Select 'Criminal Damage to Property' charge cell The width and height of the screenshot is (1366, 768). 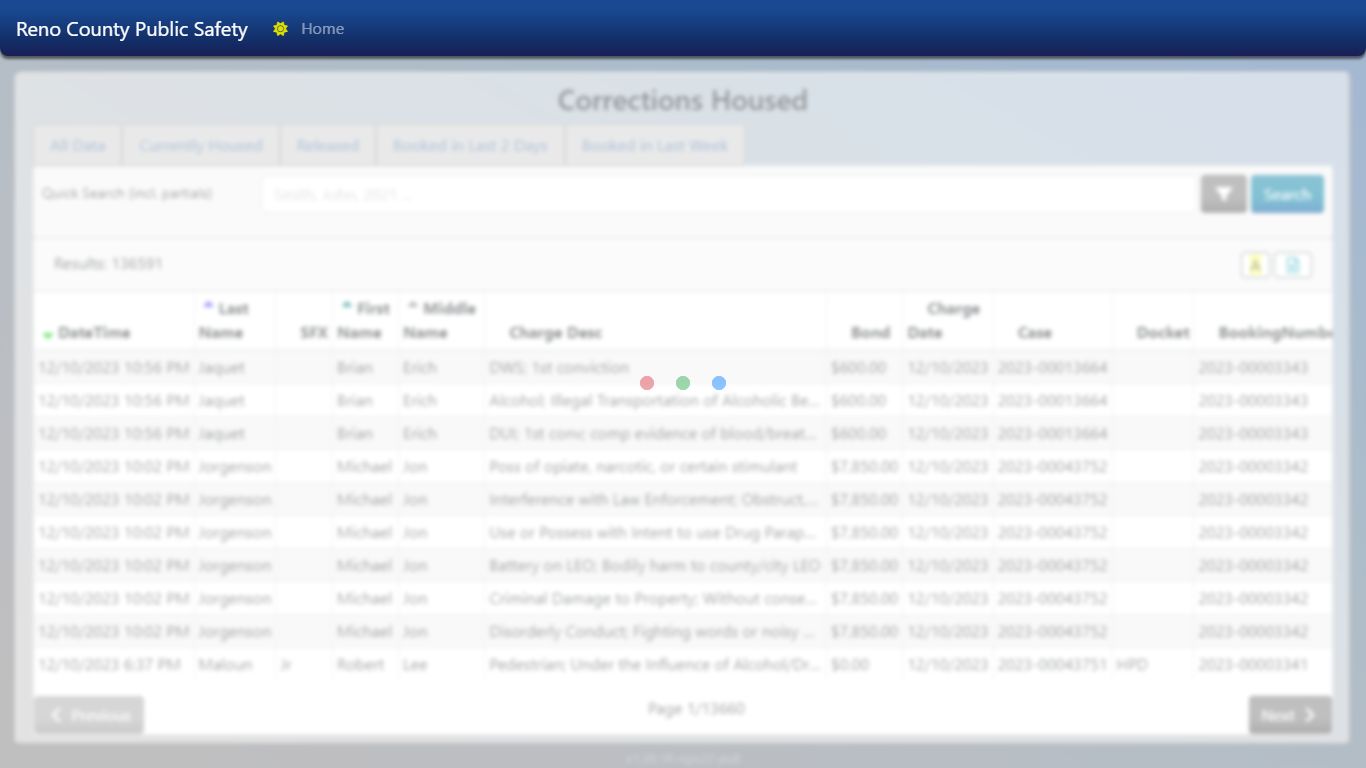coord(656,599)
